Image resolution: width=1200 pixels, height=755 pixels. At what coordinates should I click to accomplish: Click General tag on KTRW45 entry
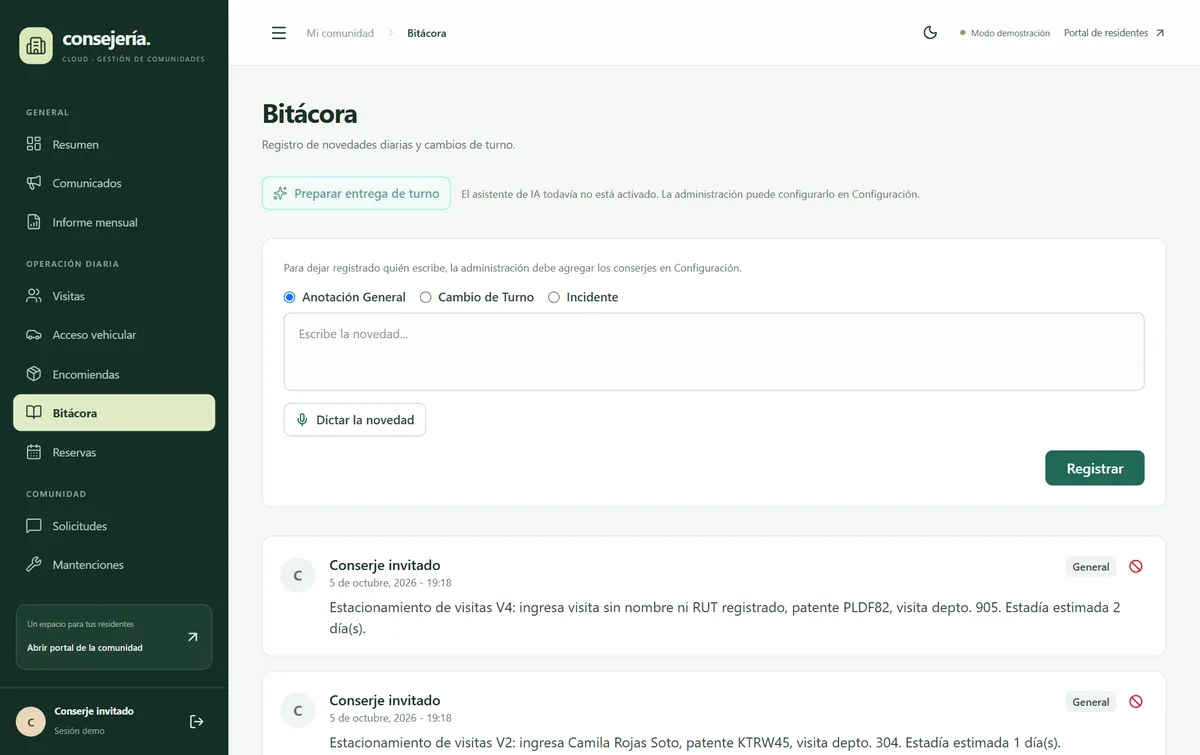click(1091, 702)
